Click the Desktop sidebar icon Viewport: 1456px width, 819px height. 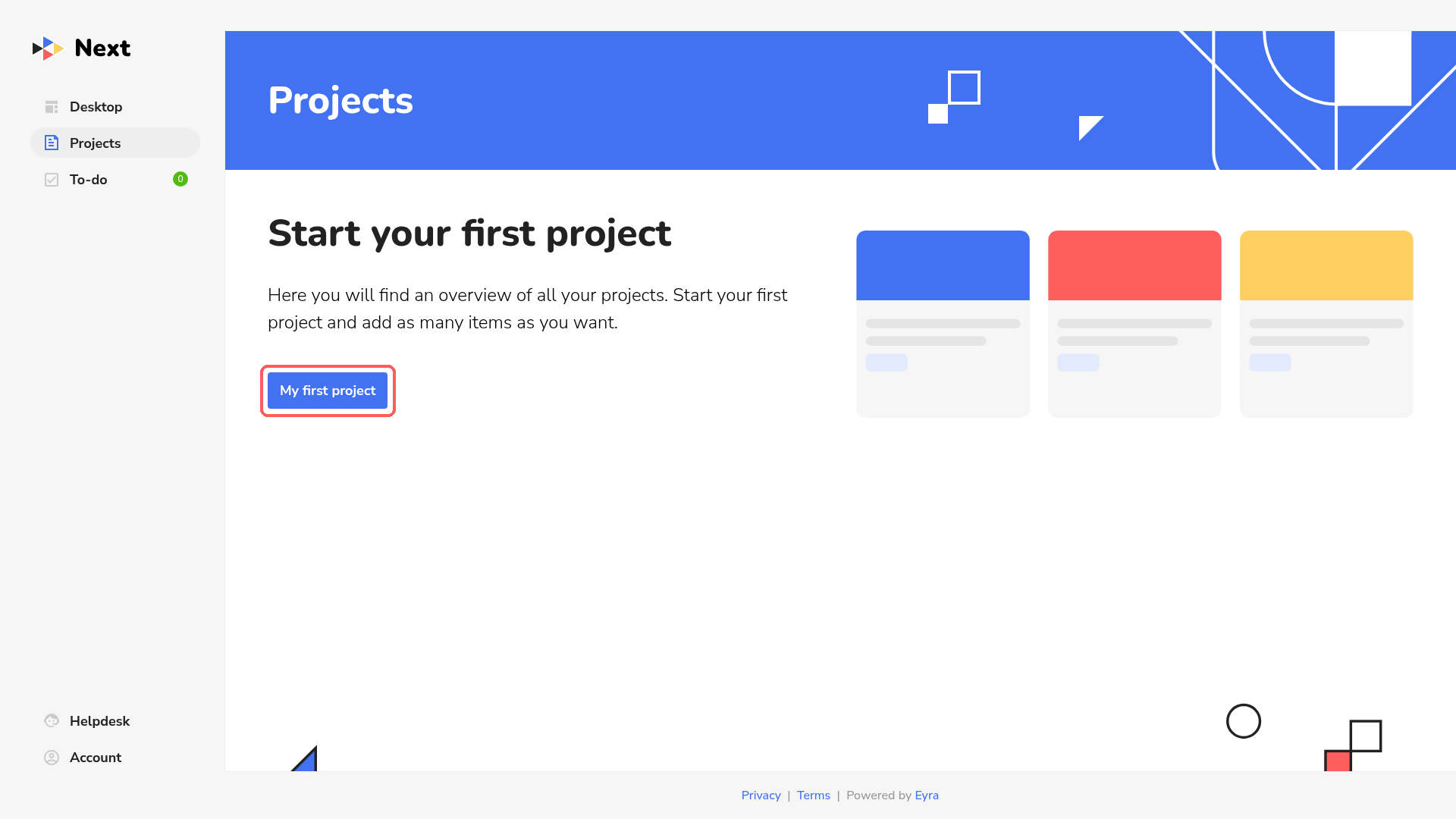pos(52,107)
